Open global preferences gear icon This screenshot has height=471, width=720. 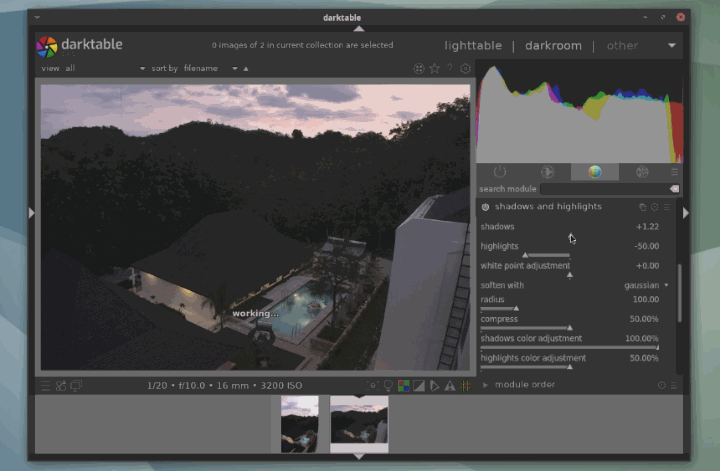coord(465,68)
